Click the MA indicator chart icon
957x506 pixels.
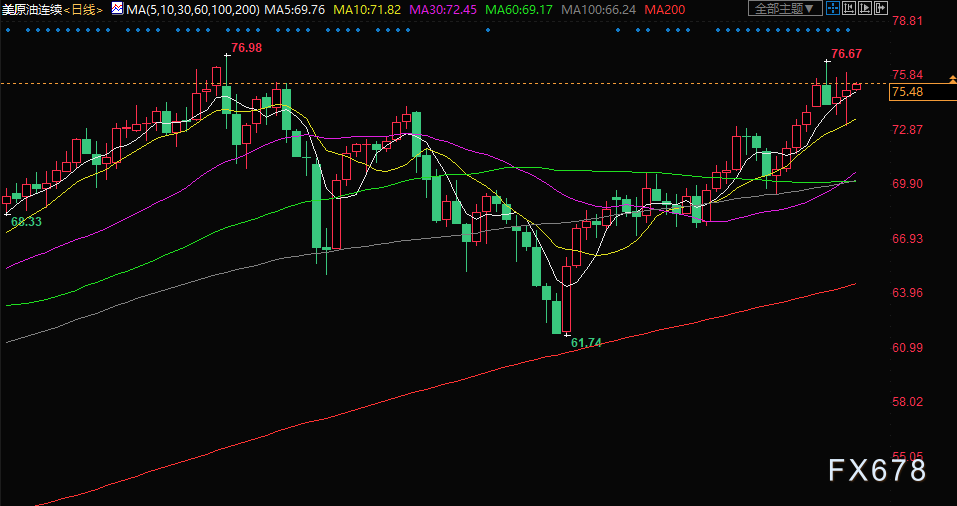pyautogui.click(x=117, y=9)
